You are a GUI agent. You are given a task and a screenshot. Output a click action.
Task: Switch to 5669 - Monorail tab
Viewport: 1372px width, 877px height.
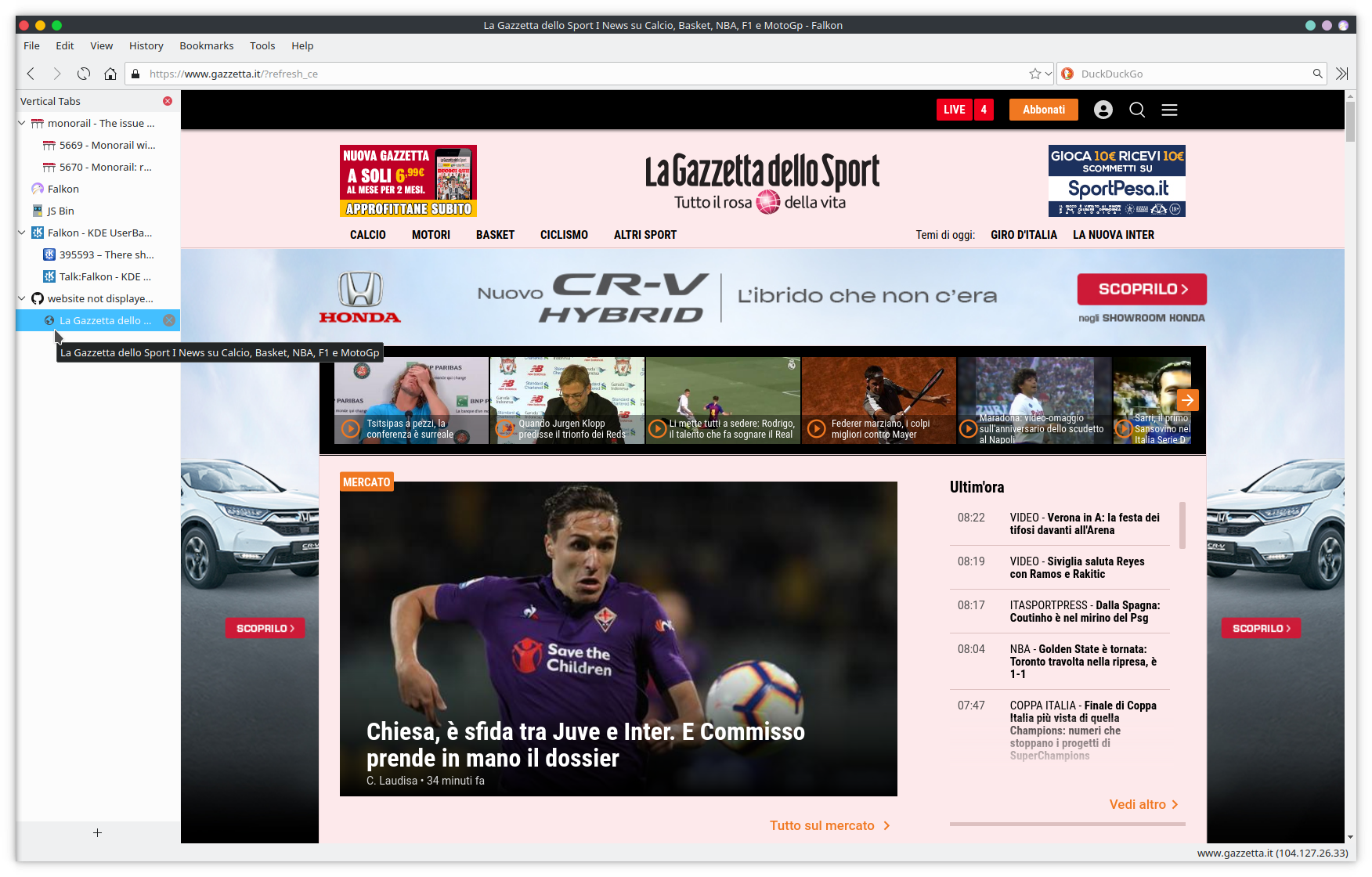click(99, 145)
